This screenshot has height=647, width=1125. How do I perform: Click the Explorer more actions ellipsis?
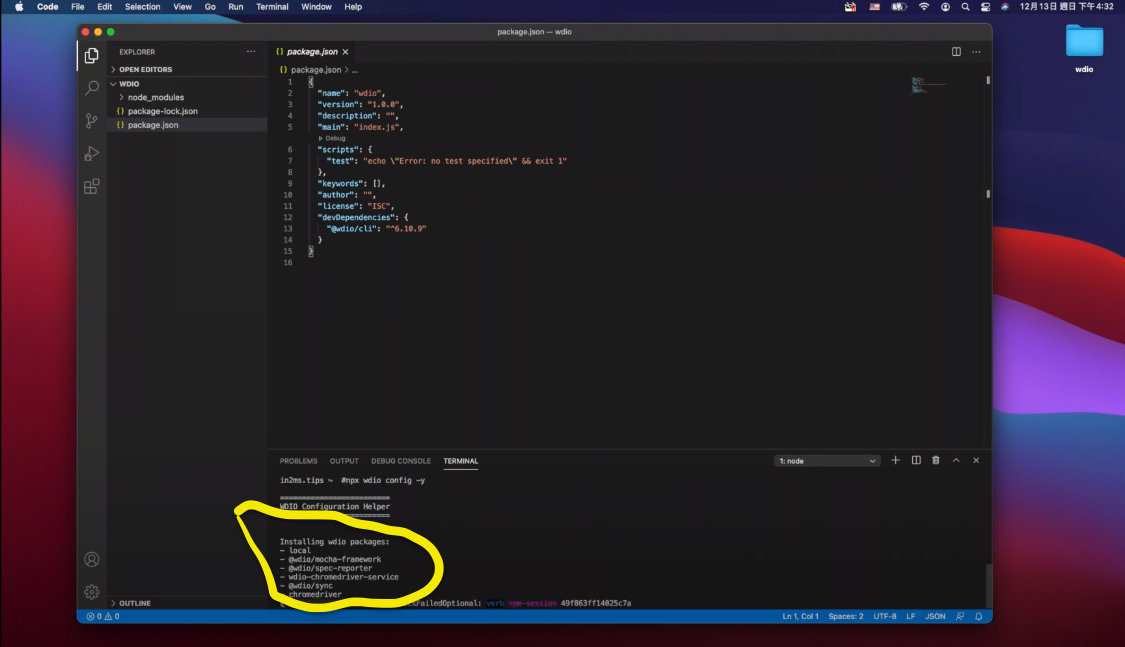point(250,52)
